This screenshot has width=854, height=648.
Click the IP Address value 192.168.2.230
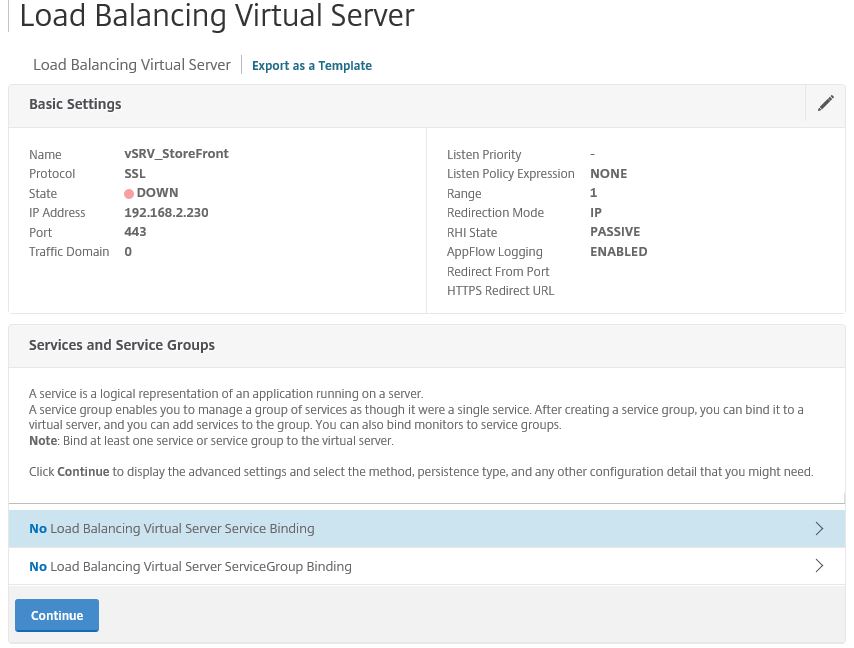click(166, 212)
